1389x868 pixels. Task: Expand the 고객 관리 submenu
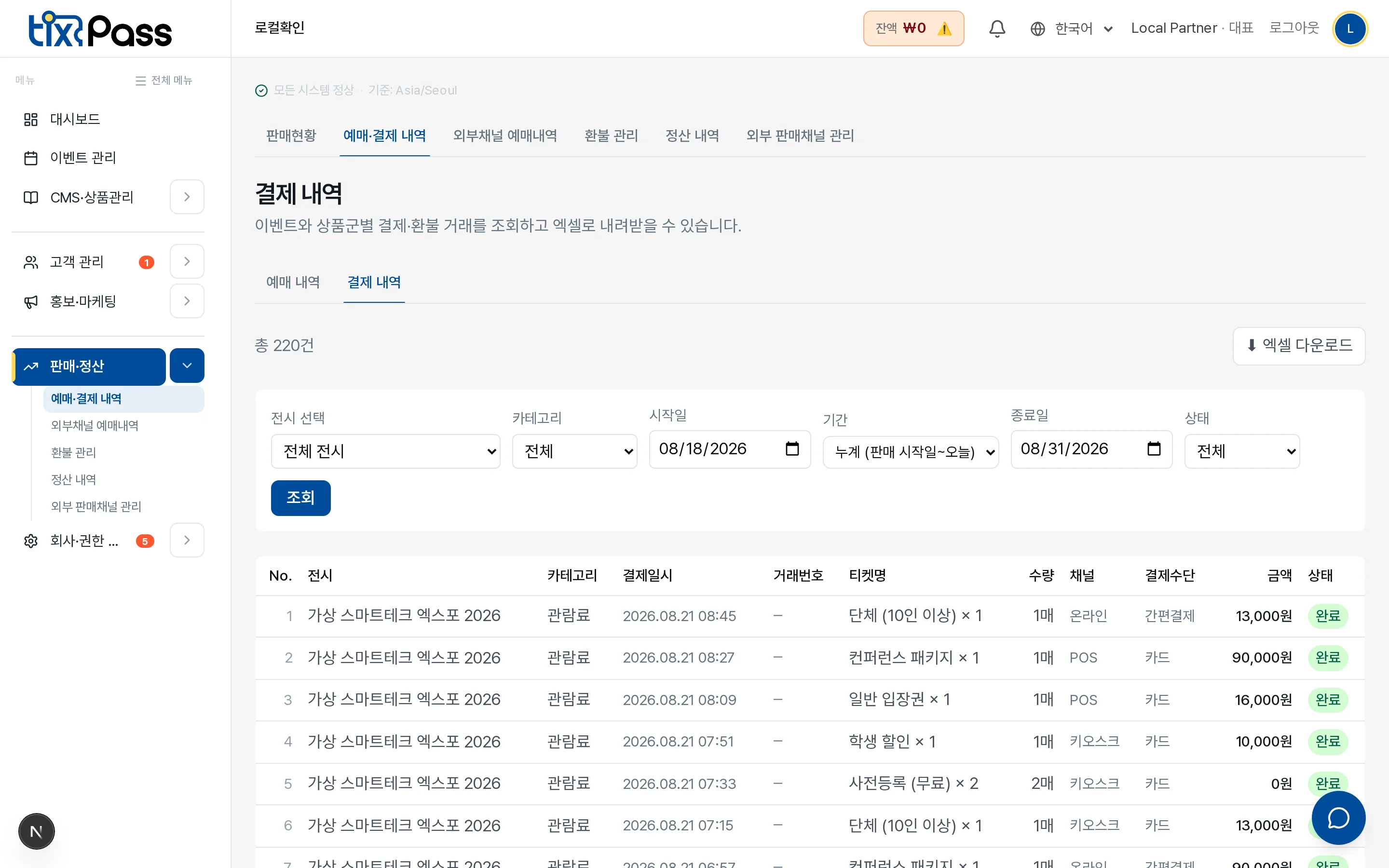coord(187,262)
